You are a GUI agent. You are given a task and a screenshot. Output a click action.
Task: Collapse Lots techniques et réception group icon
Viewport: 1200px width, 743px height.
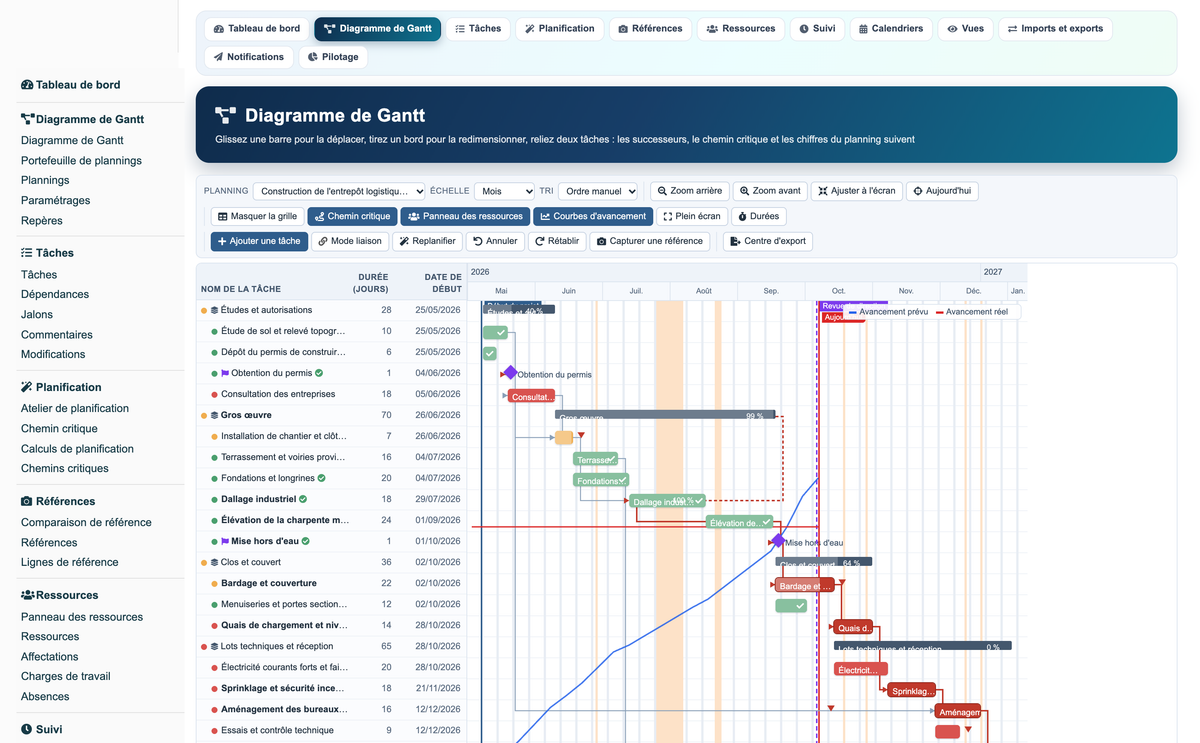[x=214, y=646]
